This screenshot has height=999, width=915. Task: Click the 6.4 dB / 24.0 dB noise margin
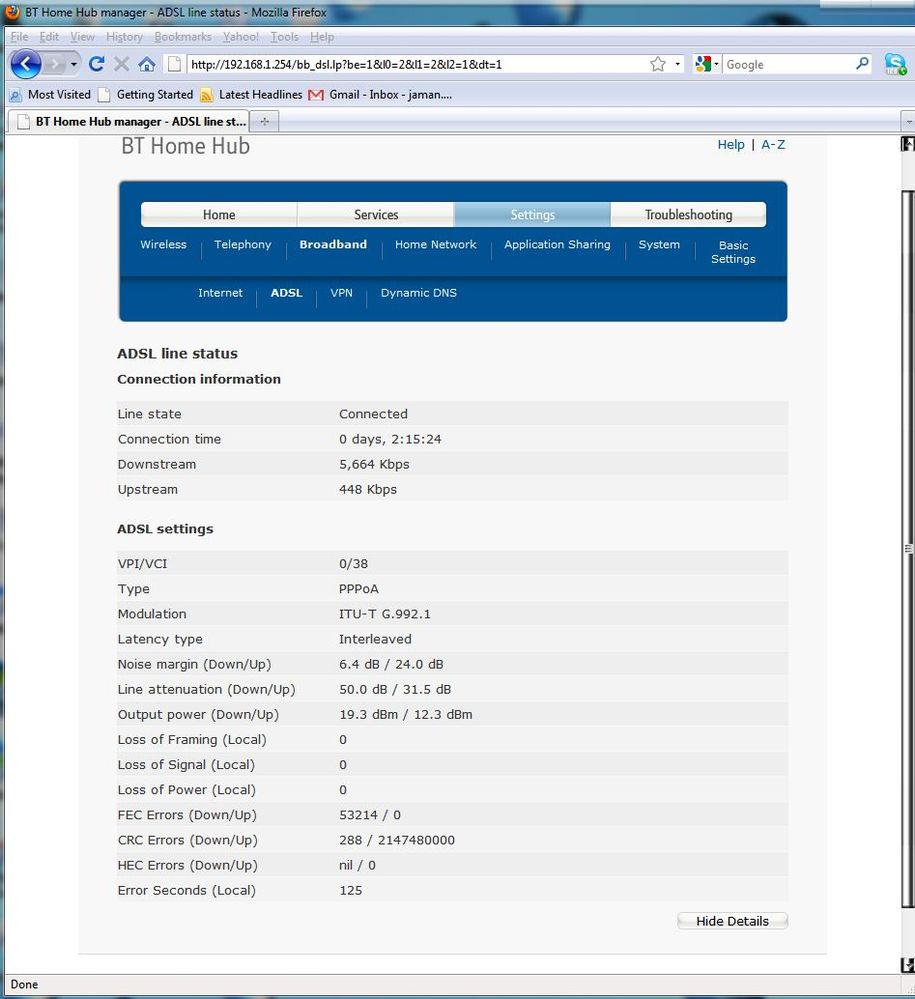(x=391, y=665)
